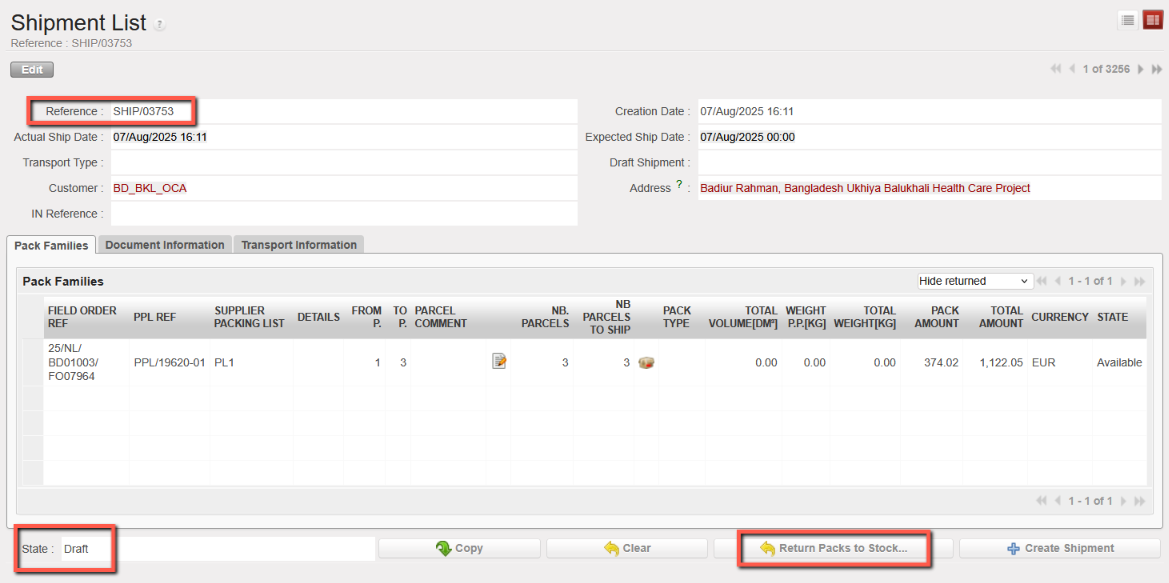This screenshot has height=583, width=1169.
Task: Open the Document Information tab
Action: tap(165, 245)
